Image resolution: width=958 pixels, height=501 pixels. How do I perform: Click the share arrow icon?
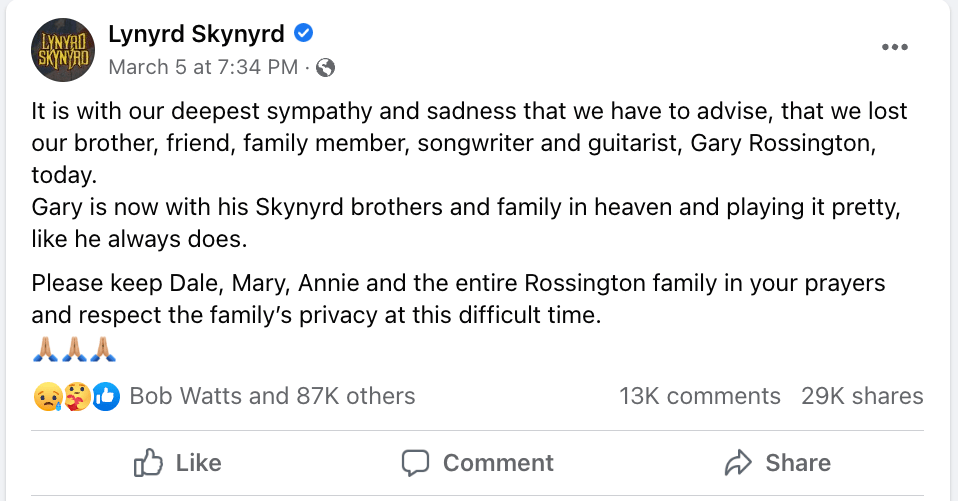point(738,462)
